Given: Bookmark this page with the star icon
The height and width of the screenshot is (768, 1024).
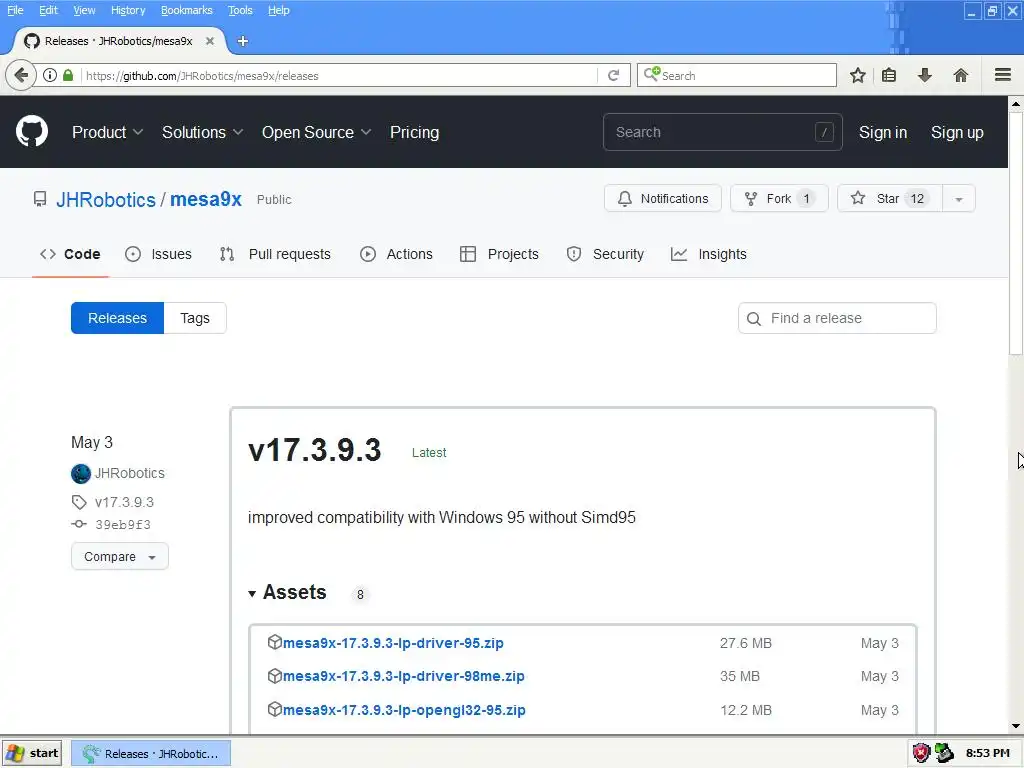Looking at the screenshot, I should pos(857,75).
